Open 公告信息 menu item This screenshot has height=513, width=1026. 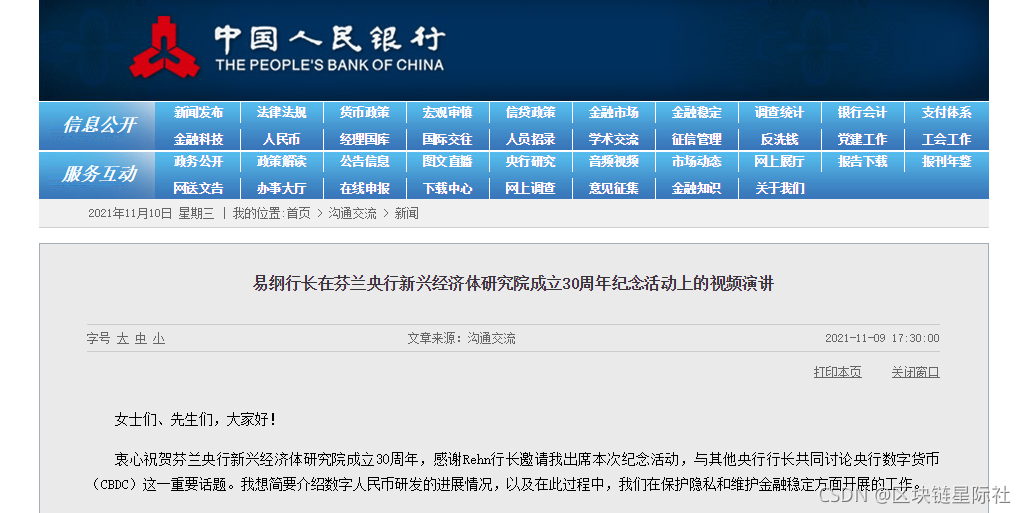pos(364,162)
